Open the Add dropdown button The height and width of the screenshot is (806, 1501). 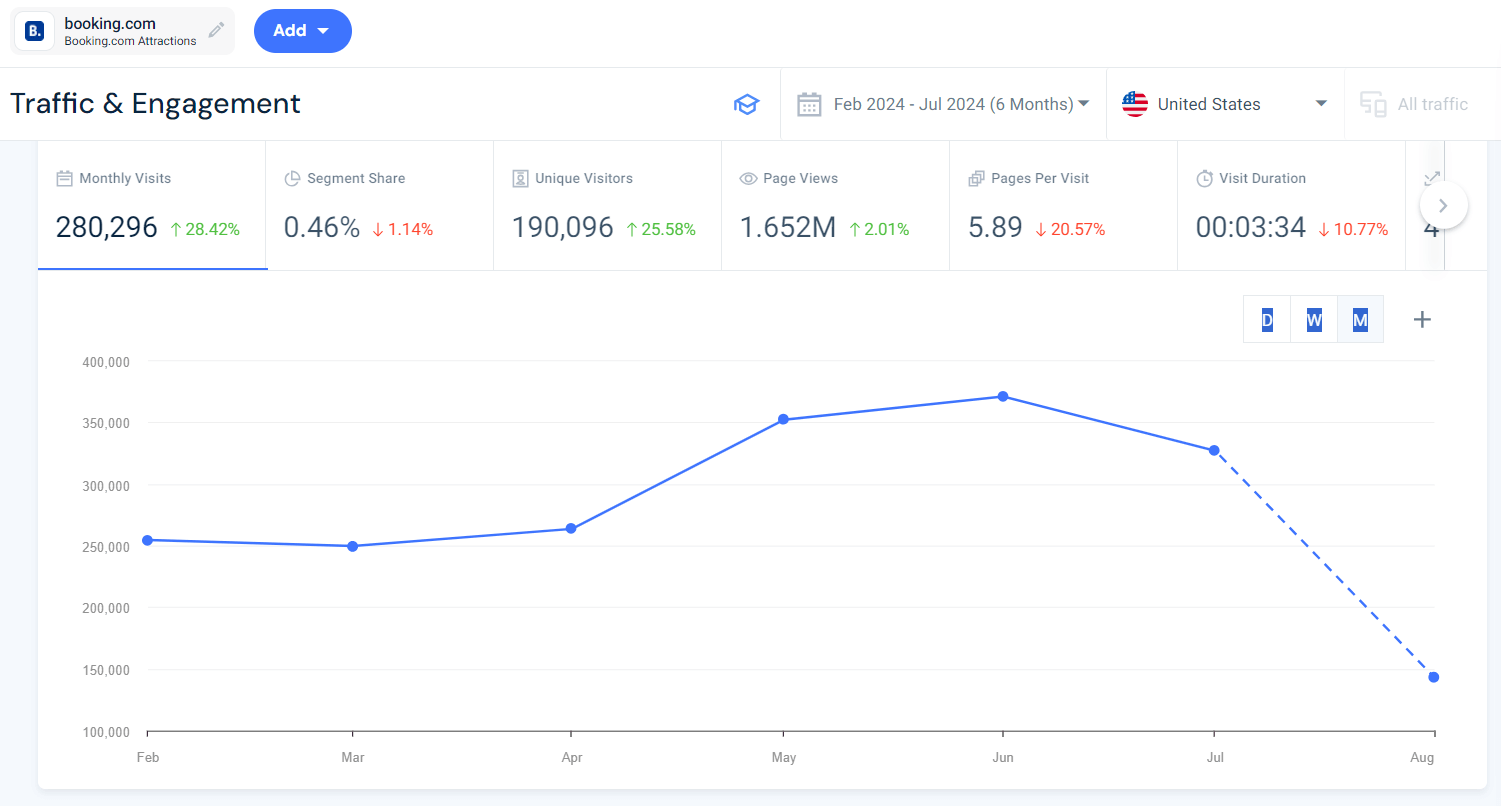302,31
